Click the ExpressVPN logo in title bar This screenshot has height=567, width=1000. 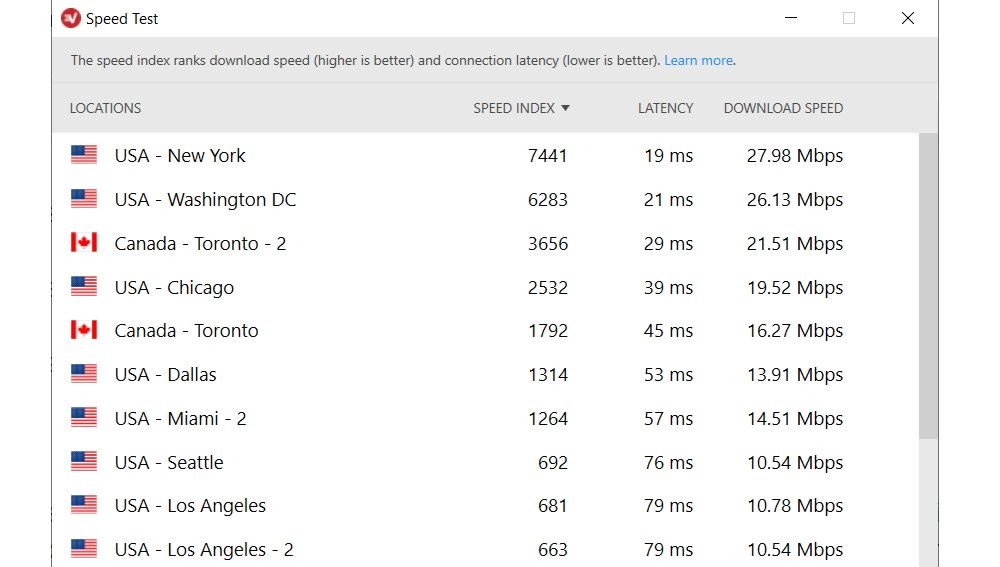click(71, 18)
